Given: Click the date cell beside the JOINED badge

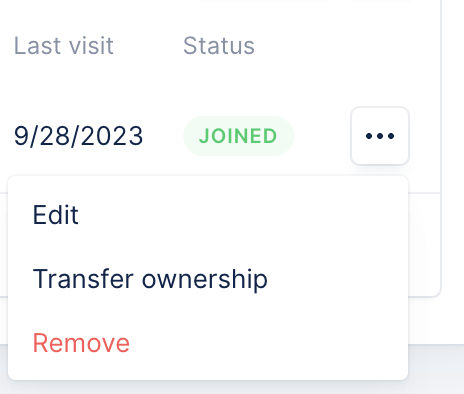Looking at the screenshot, I should (x=78, y=136).
